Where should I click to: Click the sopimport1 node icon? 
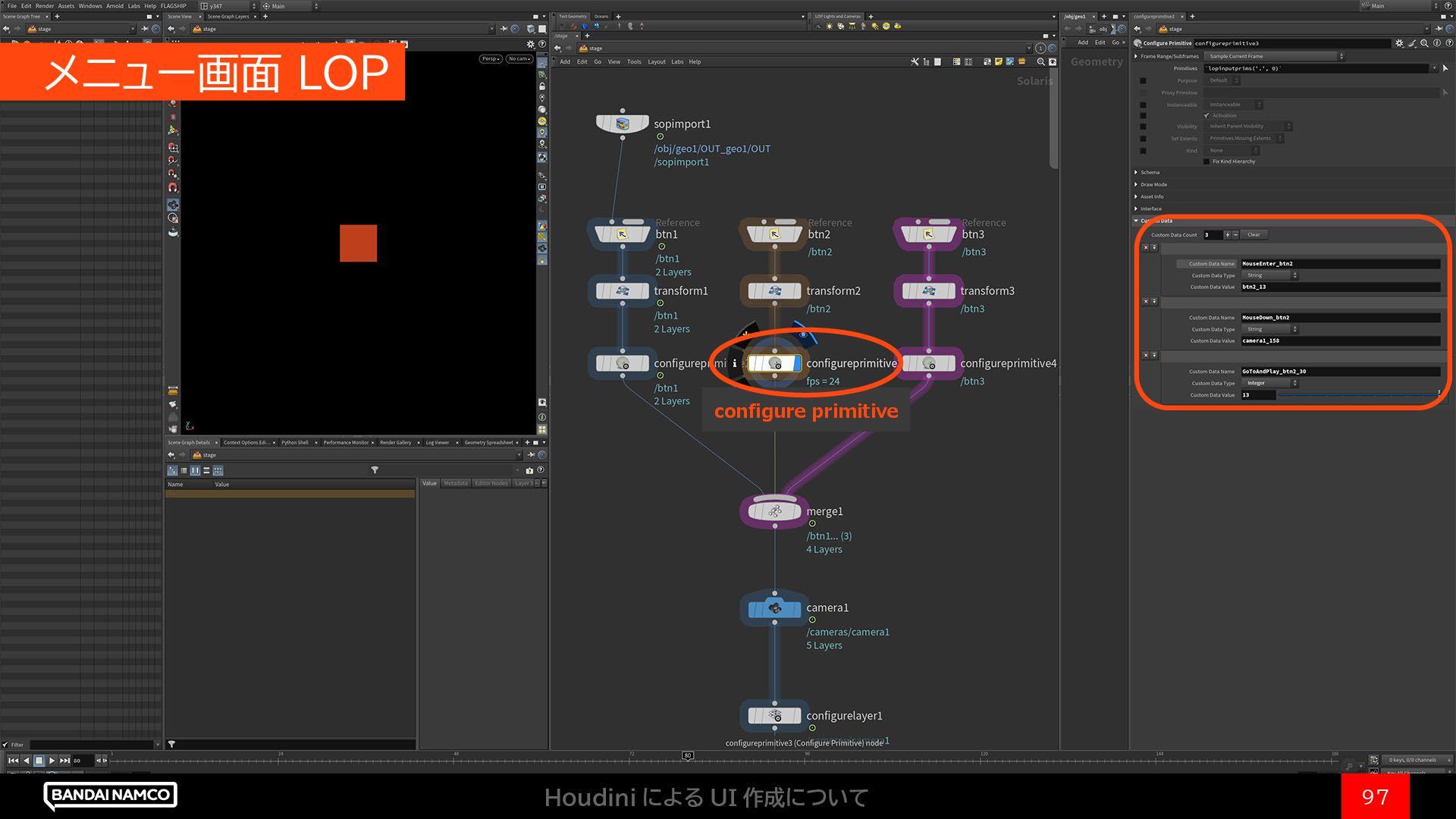click(x=622, y=124)
